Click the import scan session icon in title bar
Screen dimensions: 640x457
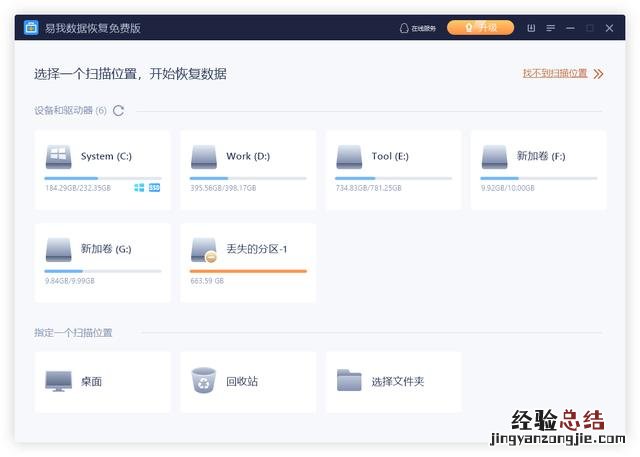(x=531, y=28)
